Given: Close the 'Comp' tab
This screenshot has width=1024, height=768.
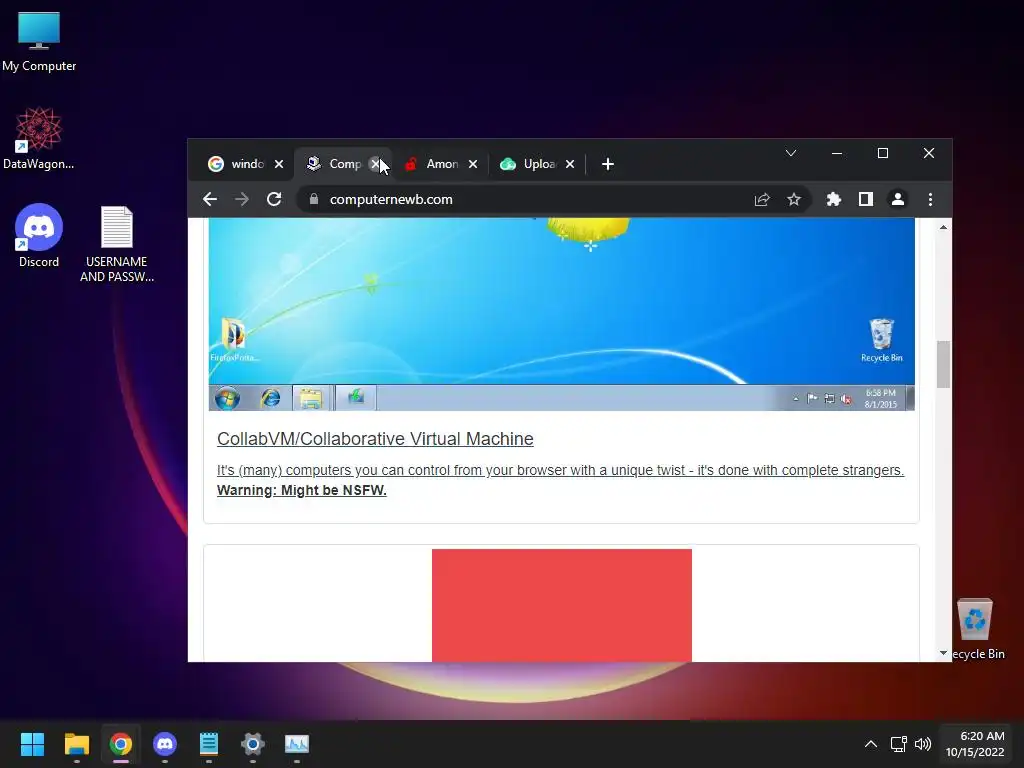Looking at the screenshot, I should tap(375, 164).
